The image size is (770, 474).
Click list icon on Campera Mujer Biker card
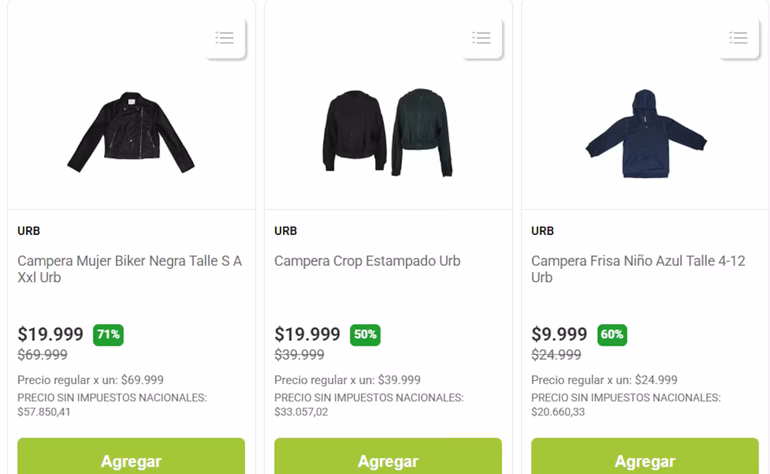coord(225,38)
